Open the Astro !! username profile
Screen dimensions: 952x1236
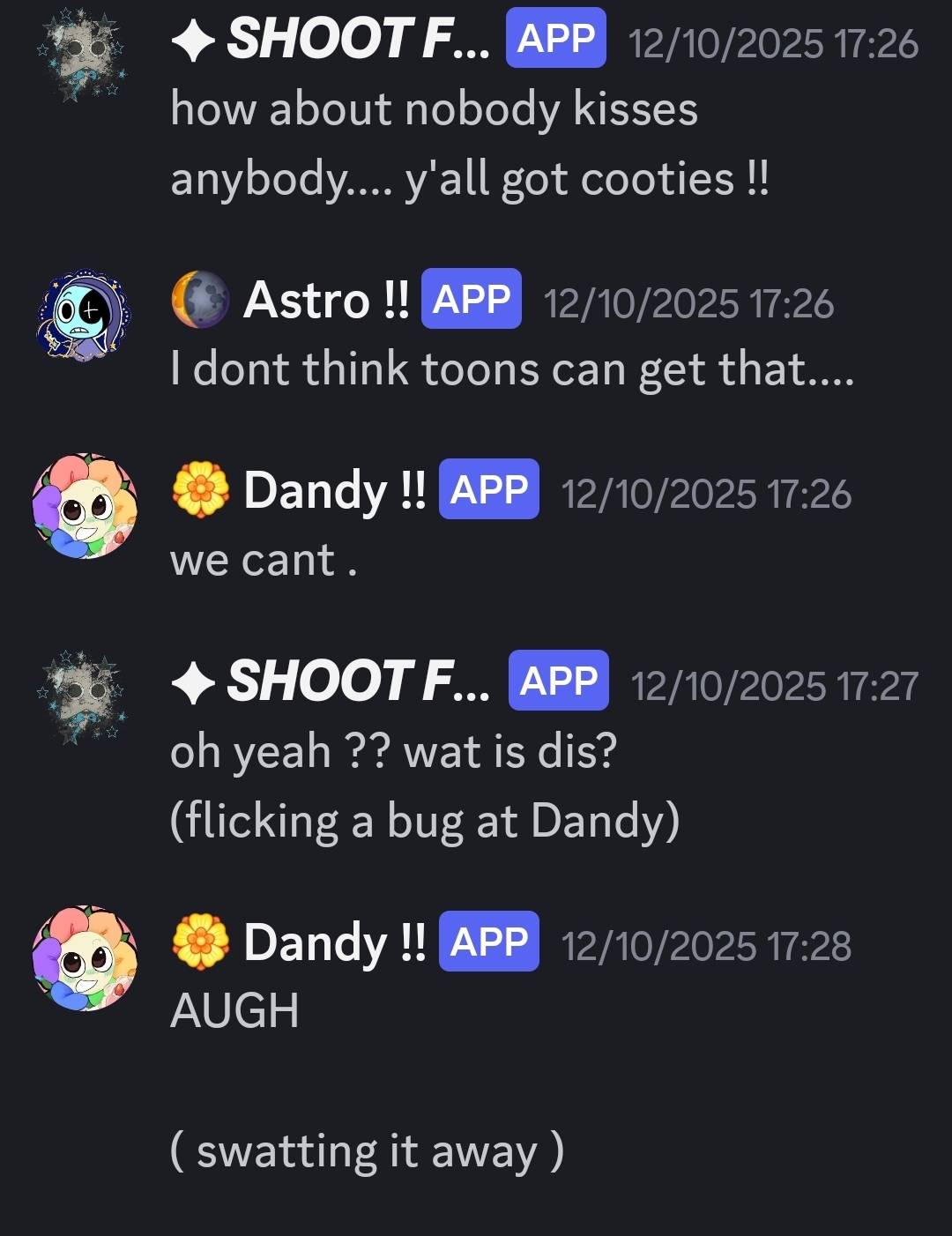pos(326,300)
